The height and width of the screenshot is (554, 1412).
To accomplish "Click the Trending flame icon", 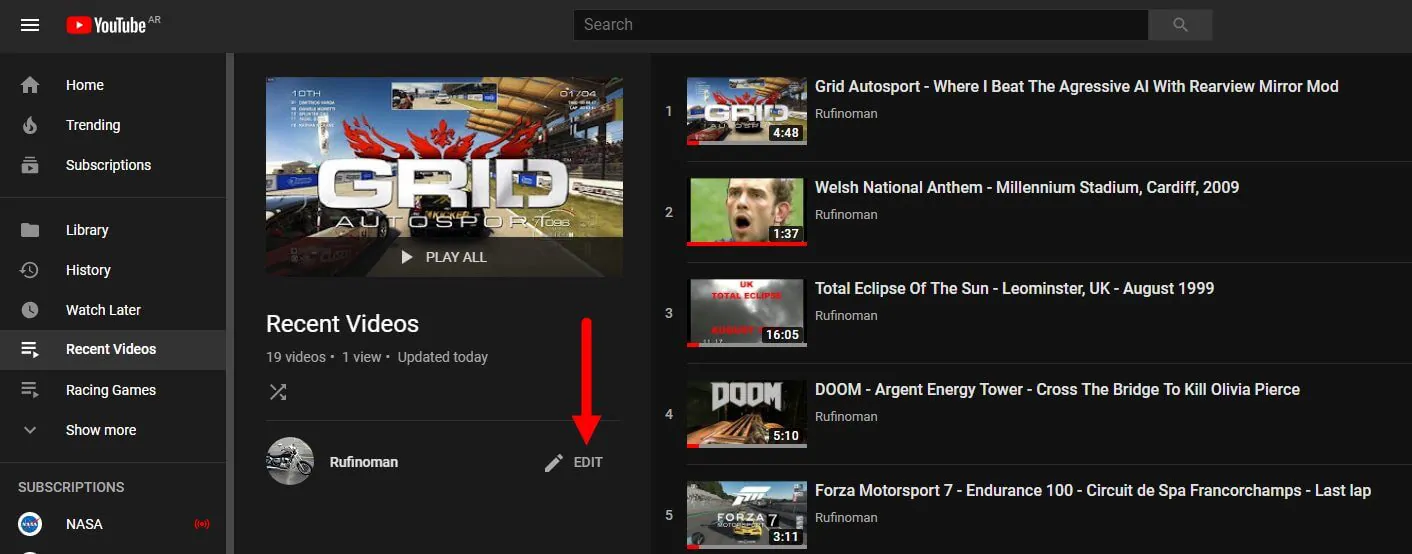I will coord(30,125).
